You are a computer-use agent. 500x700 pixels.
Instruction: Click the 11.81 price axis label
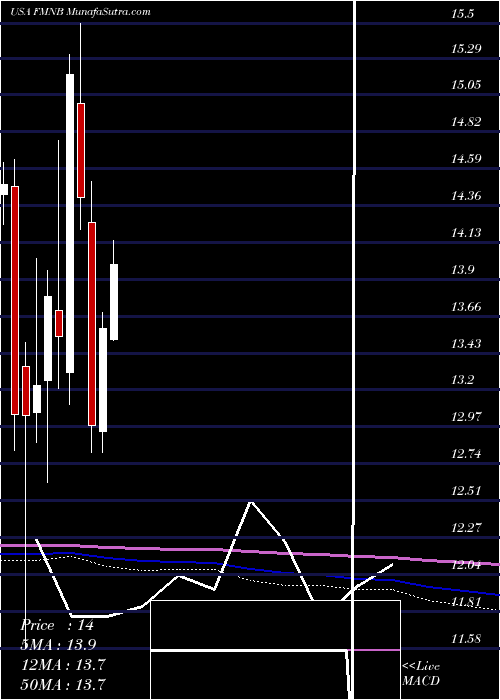pyautogui.click(x=466, y=602)
